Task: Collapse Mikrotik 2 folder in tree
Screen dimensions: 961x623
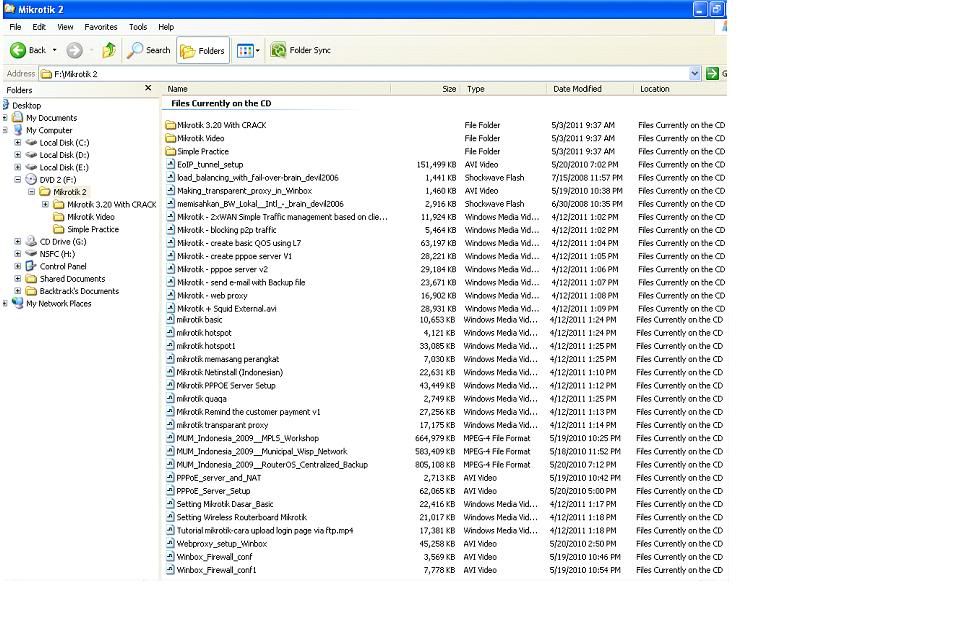Action: (x=31, y=192)
